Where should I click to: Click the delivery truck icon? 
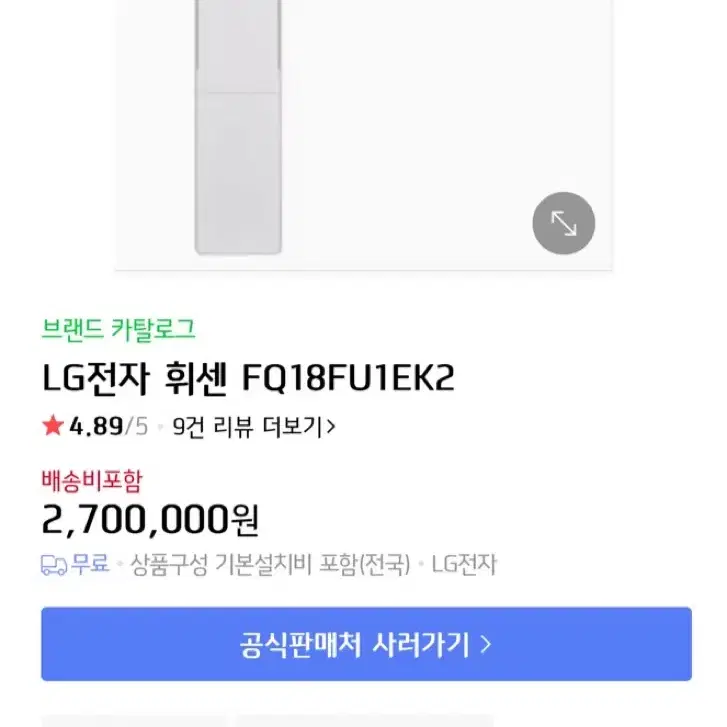click(54, 564)
